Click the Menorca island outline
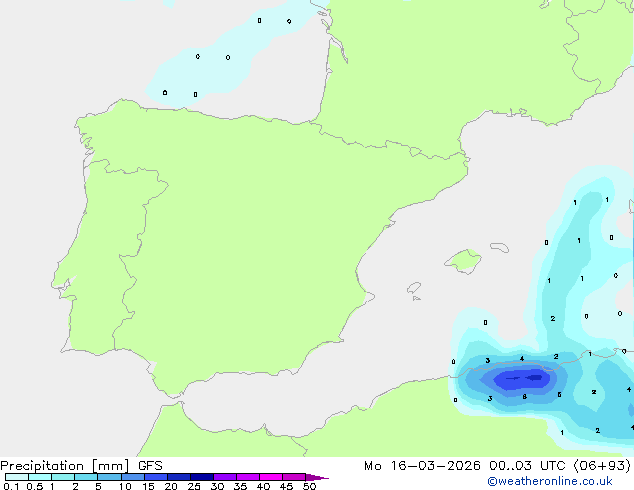The height and width of the screenshot is (490, 634). point(499,247)
